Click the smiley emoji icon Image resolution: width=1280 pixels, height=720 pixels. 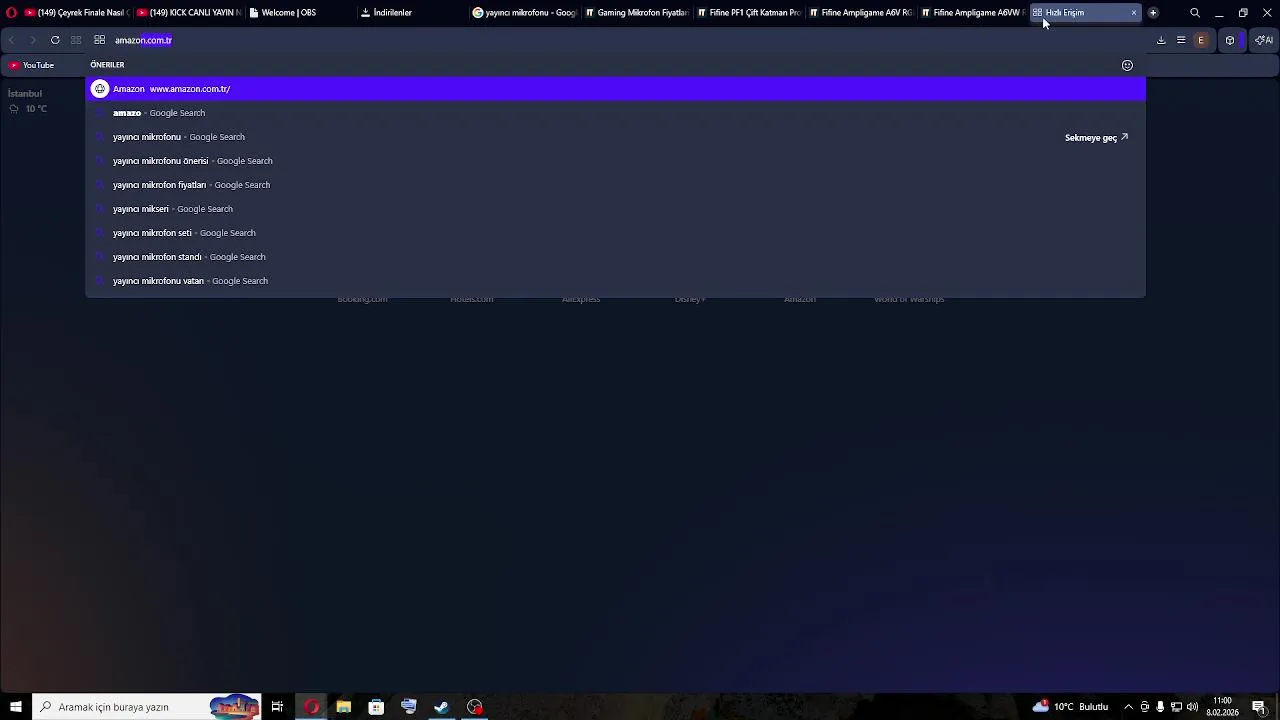point(1127,65)
